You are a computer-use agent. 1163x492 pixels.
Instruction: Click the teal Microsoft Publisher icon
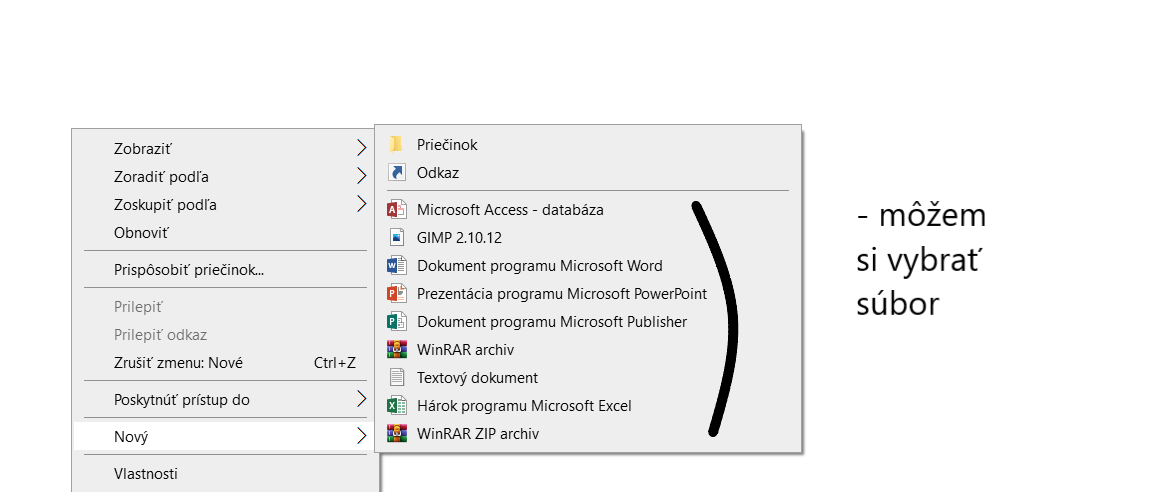tap(397, 322)
